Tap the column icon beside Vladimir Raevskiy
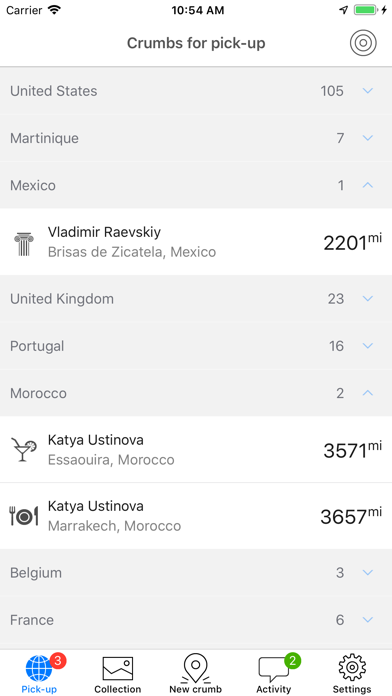Image resolution: width=392 pixels, height=696 pixels. (x=24, y=243)
